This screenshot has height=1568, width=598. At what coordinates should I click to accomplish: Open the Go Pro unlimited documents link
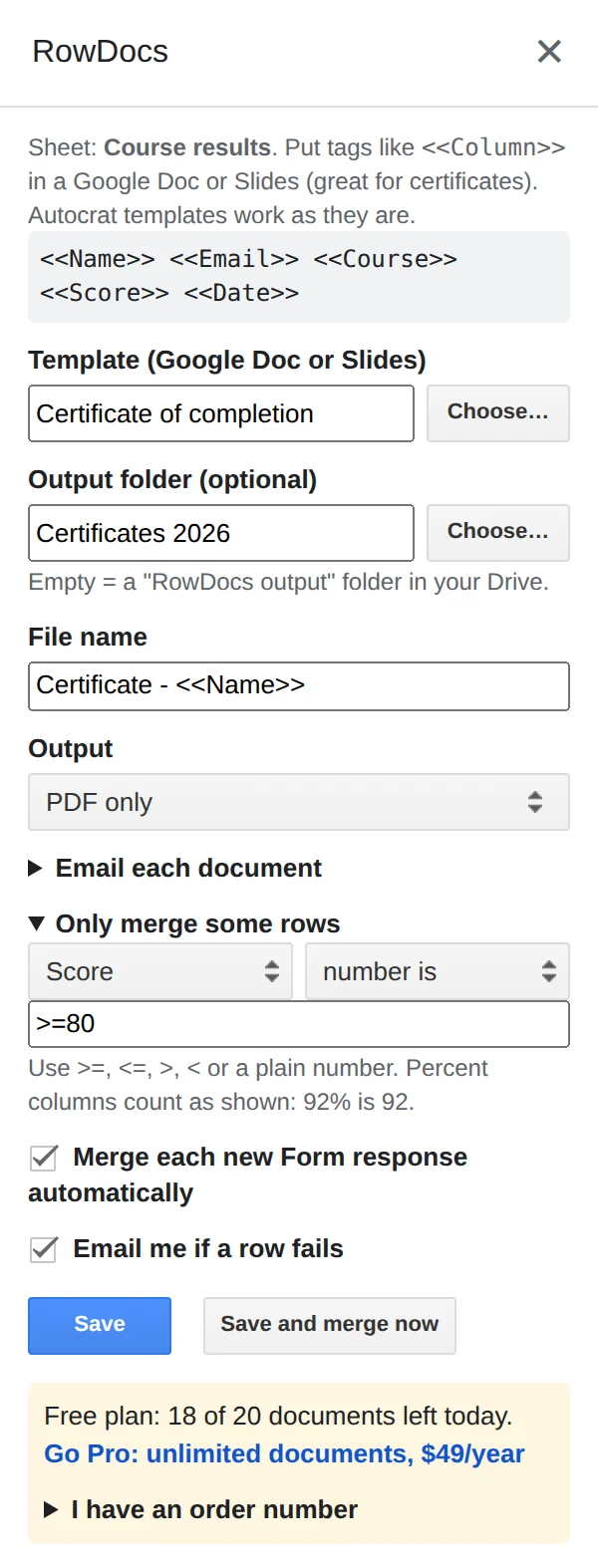tap(284, 1453)
